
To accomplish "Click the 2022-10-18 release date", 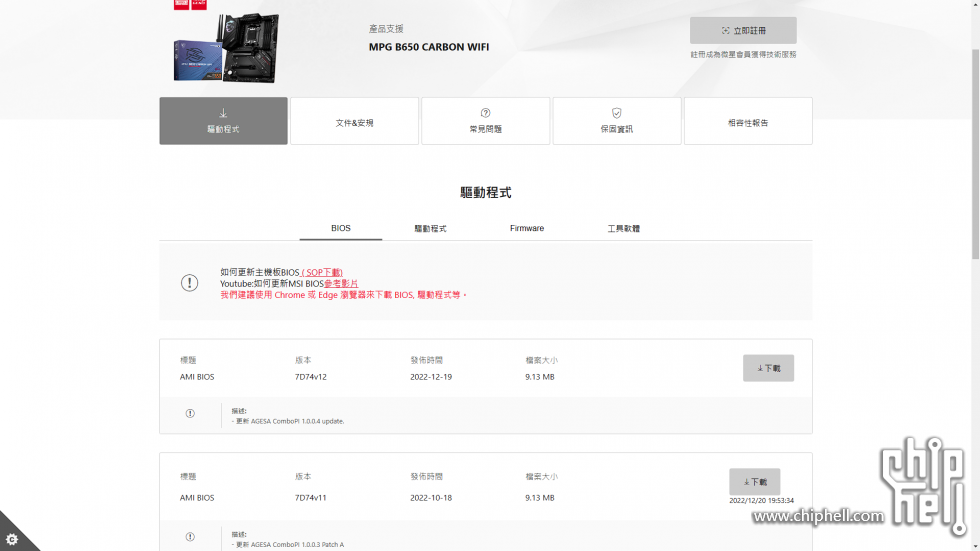I will pos(431,498).
